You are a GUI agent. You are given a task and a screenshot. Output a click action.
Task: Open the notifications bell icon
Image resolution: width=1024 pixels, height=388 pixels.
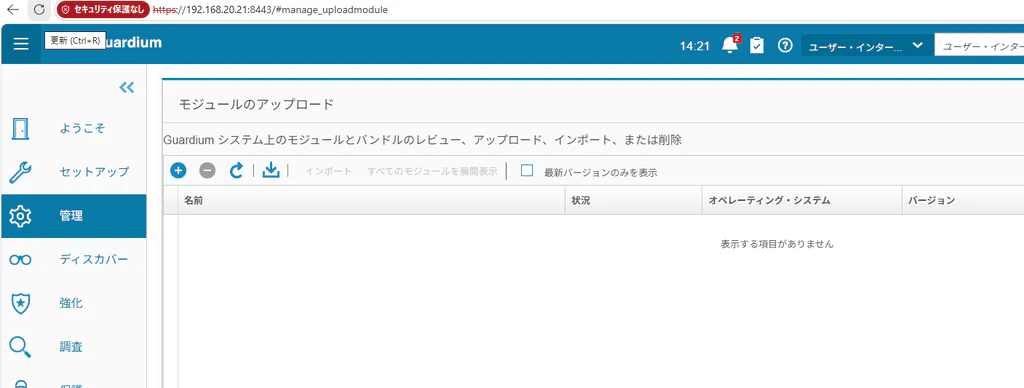[730, 45]
